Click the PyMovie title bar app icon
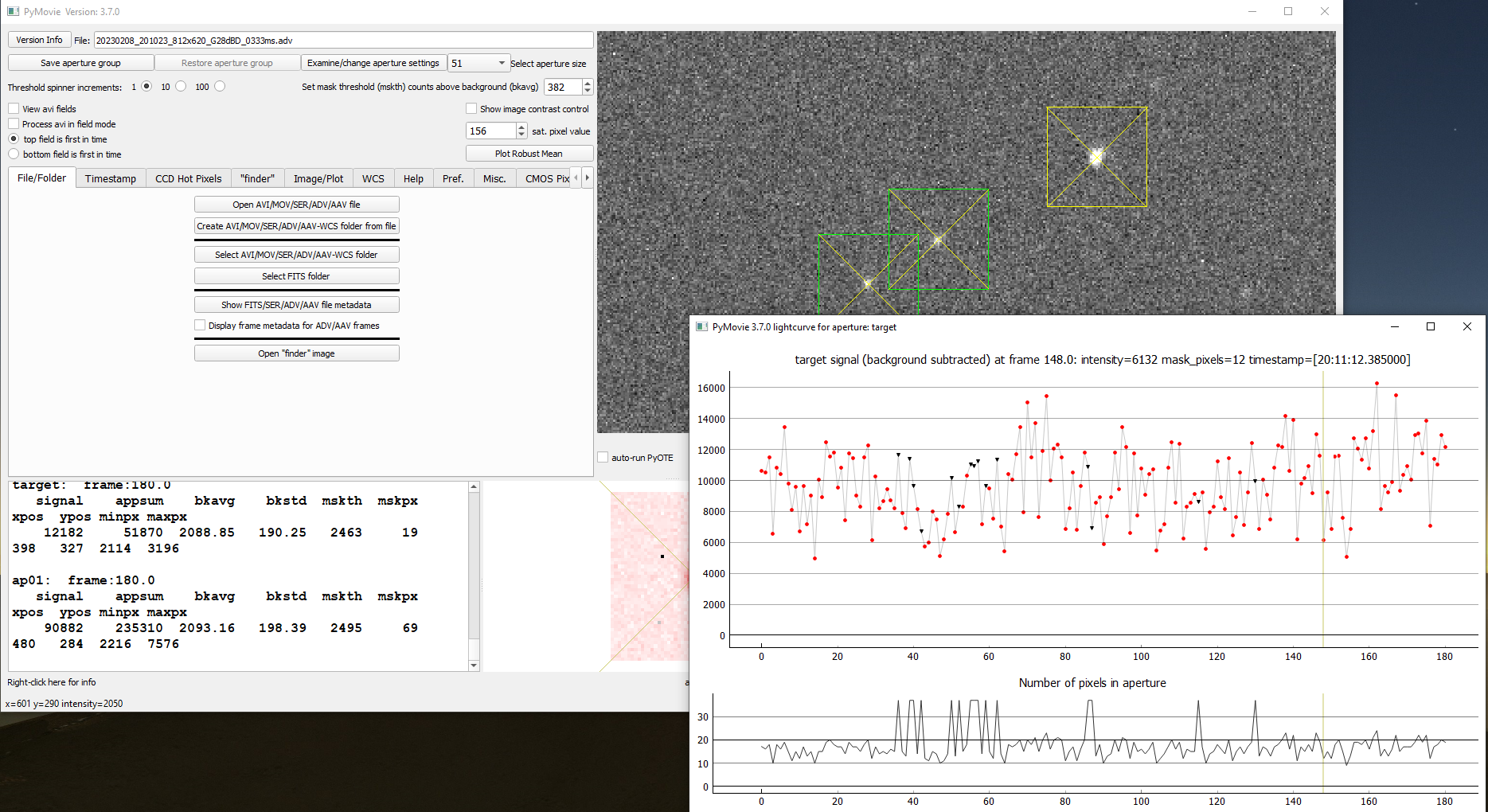The width and height of the screenshot is (1488, 812). (13, 11)
